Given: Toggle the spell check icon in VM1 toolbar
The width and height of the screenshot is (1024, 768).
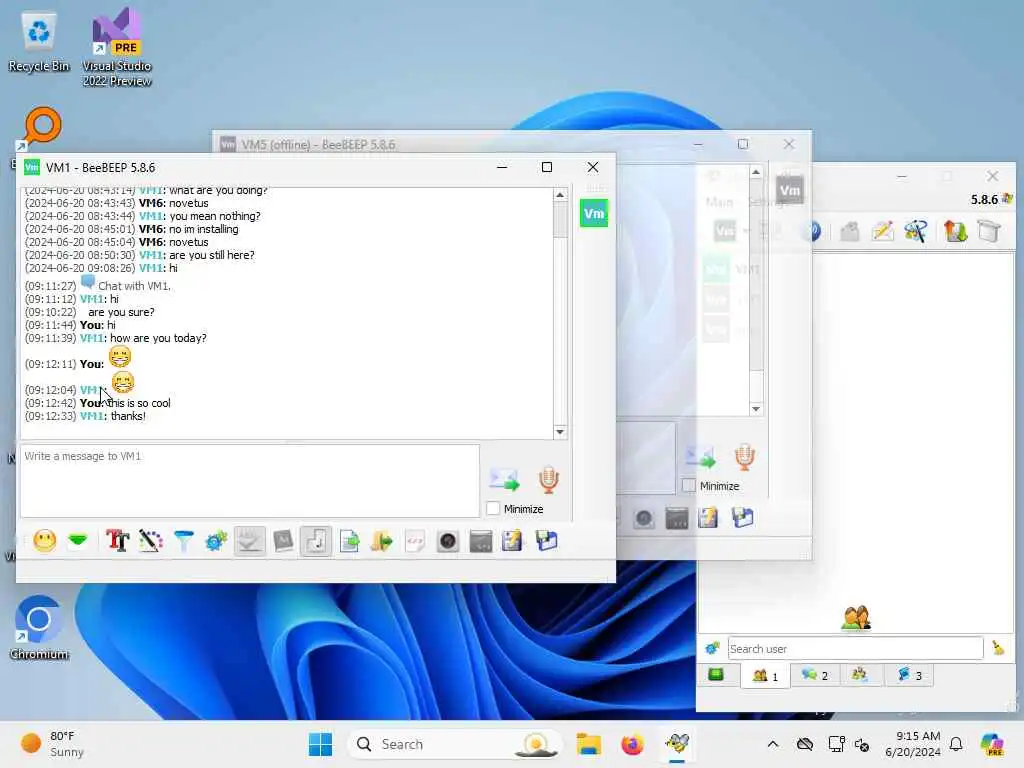Looking at the screenshot, I should (249, 541).
